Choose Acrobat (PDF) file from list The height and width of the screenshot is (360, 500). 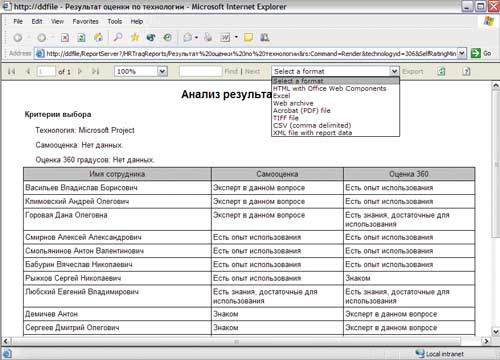(x=302, y=110)
